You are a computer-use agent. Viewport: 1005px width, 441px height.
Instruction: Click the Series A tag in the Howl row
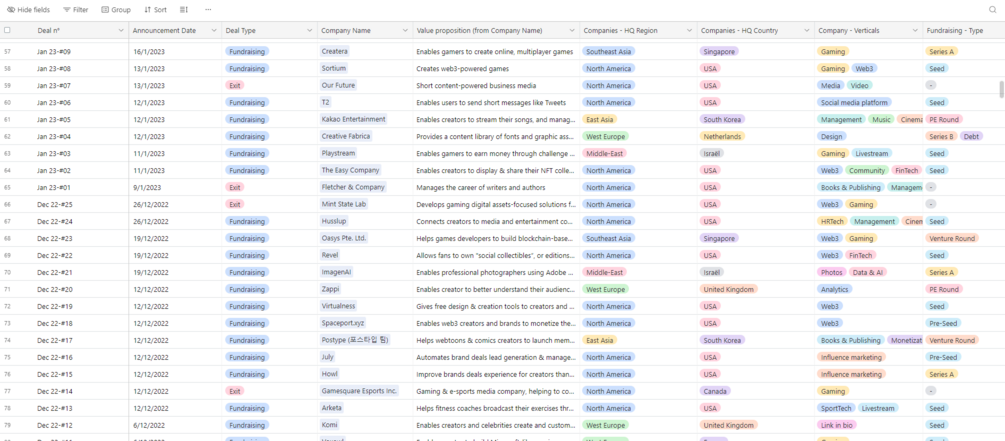click(x=942, y=374)
